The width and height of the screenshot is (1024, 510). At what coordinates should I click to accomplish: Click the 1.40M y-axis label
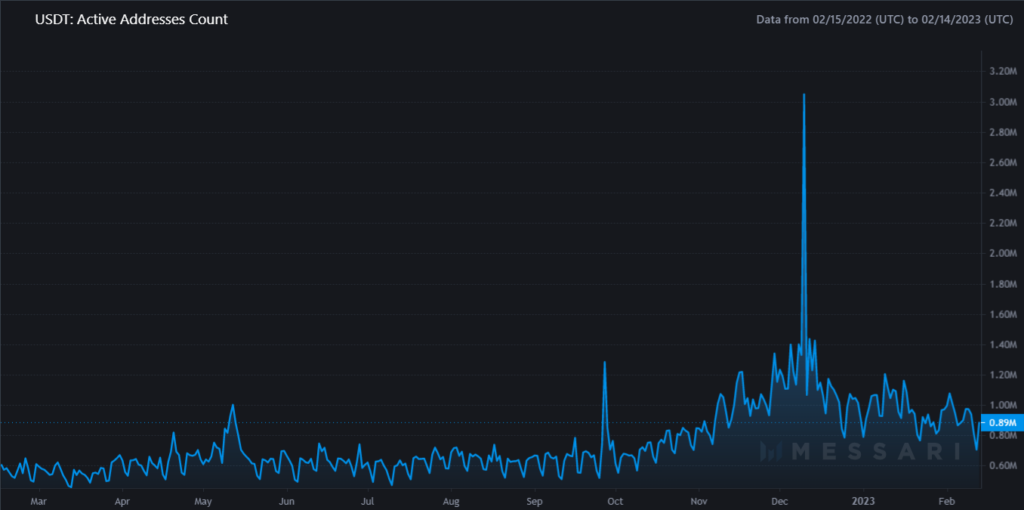(x=1002, y=345)
